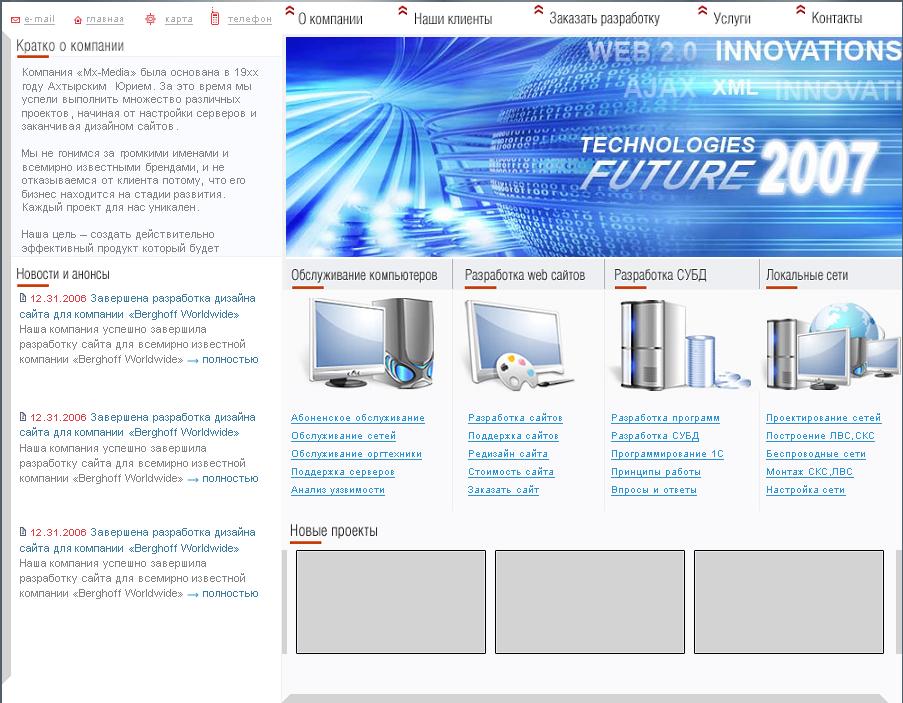Click the Беспроводные сети link
903x703 pixels.
pos(815,454)
